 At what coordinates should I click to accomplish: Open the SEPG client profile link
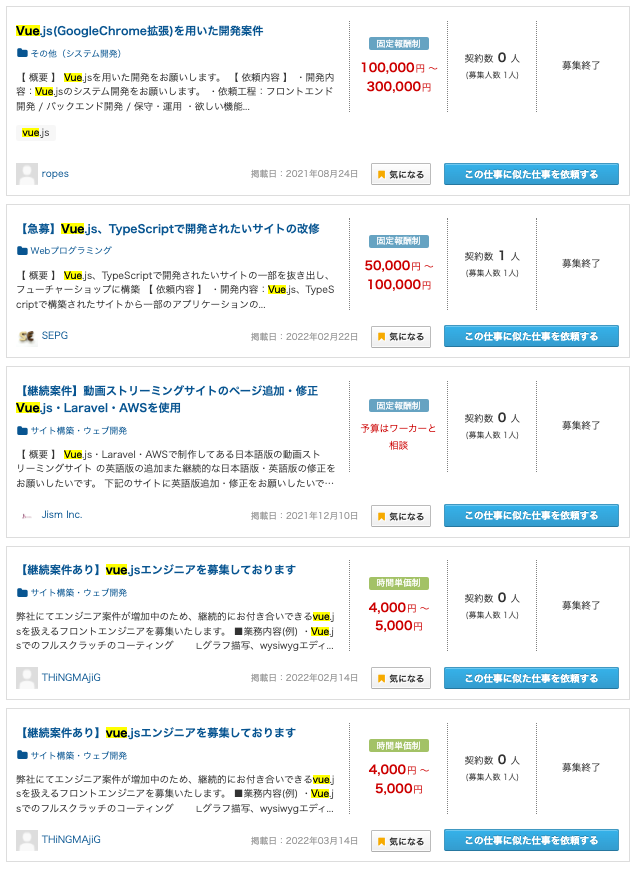[55, 335]
